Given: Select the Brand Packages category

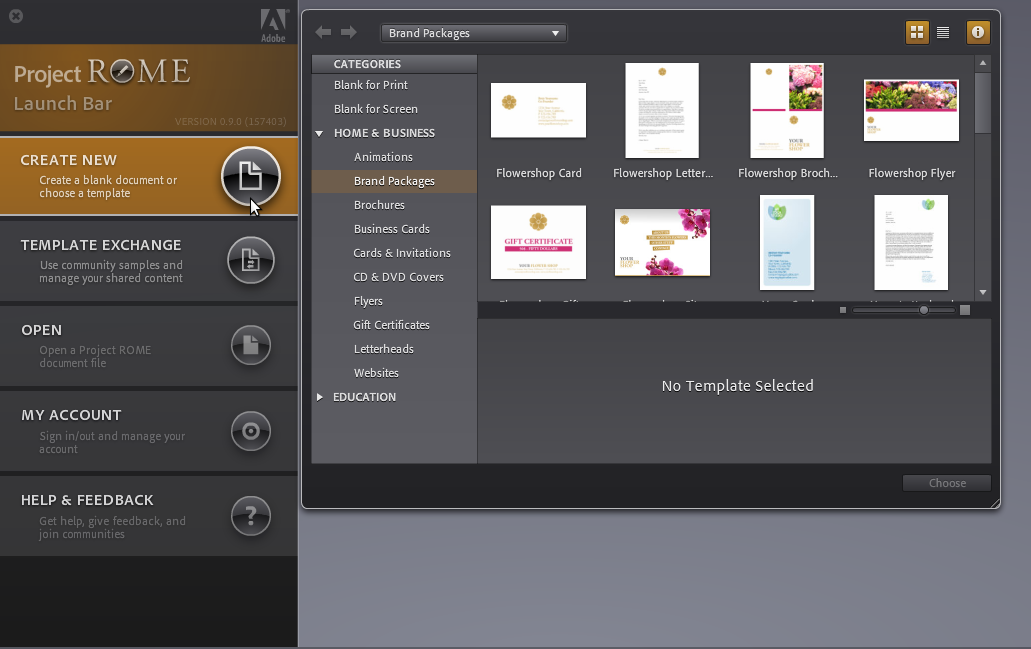Looking at the screenshot, I should click(x=395, y=181).
